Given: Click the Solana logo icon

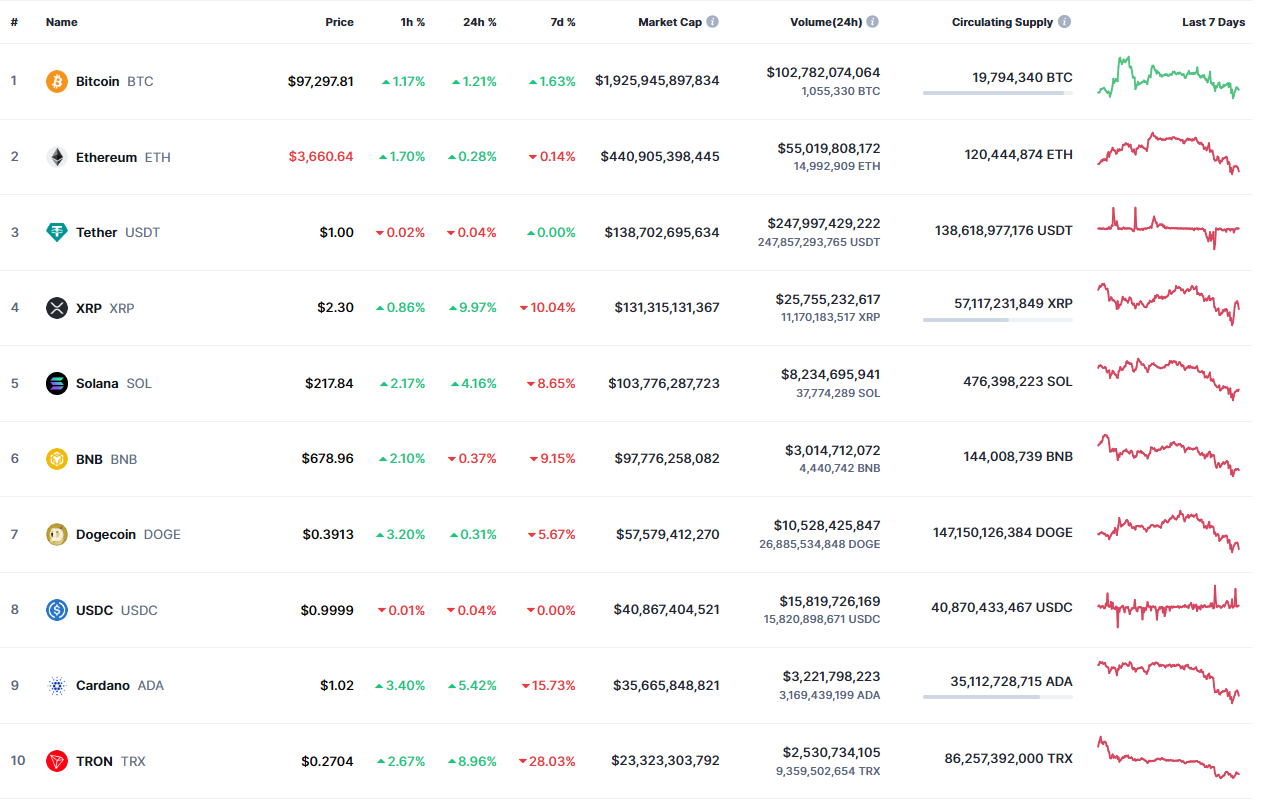Looking at the screenshot, I should [57, 383].
